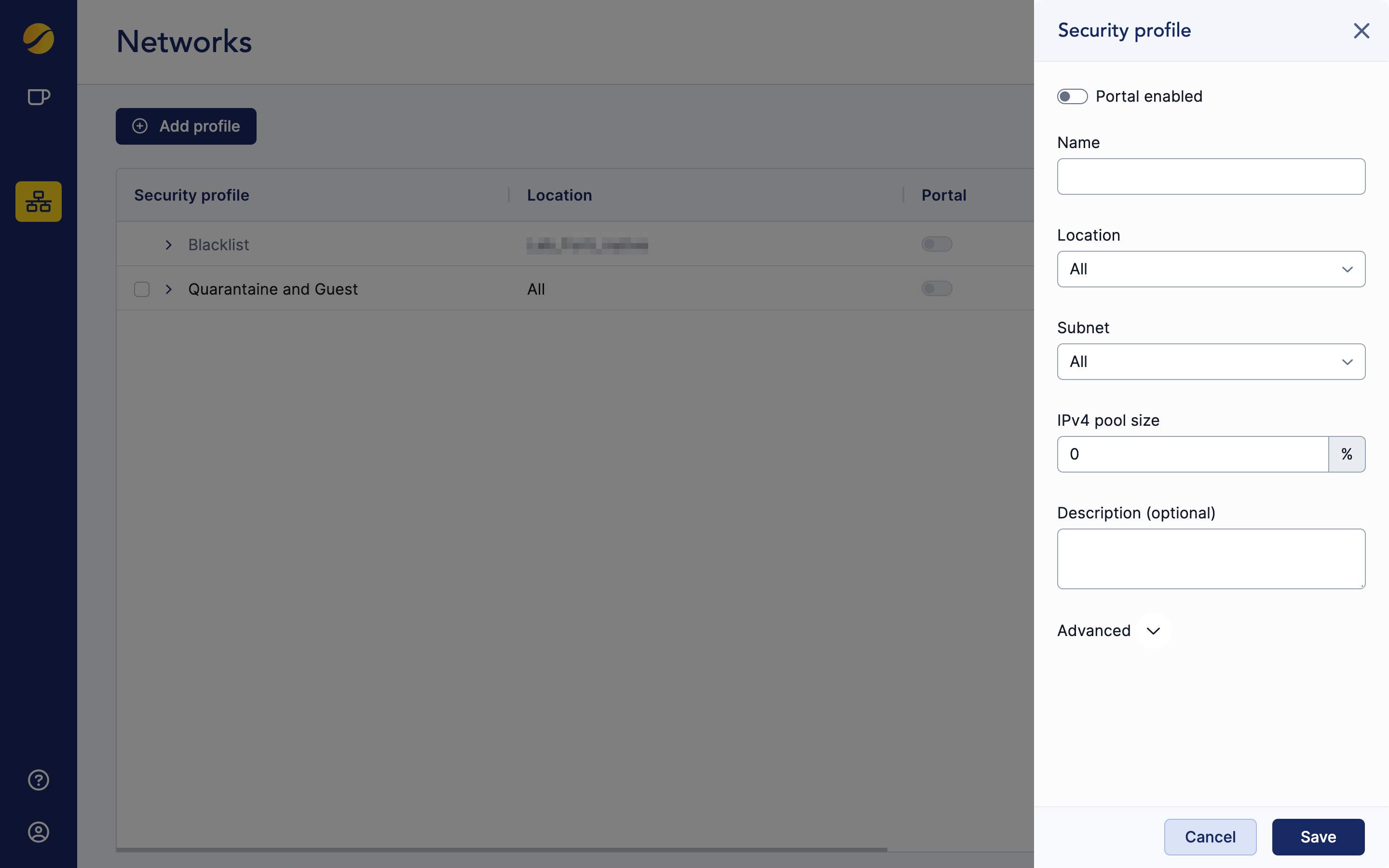Close the Security profile panel
This screenshot has width=1389, height=868.
point(1361,31)
